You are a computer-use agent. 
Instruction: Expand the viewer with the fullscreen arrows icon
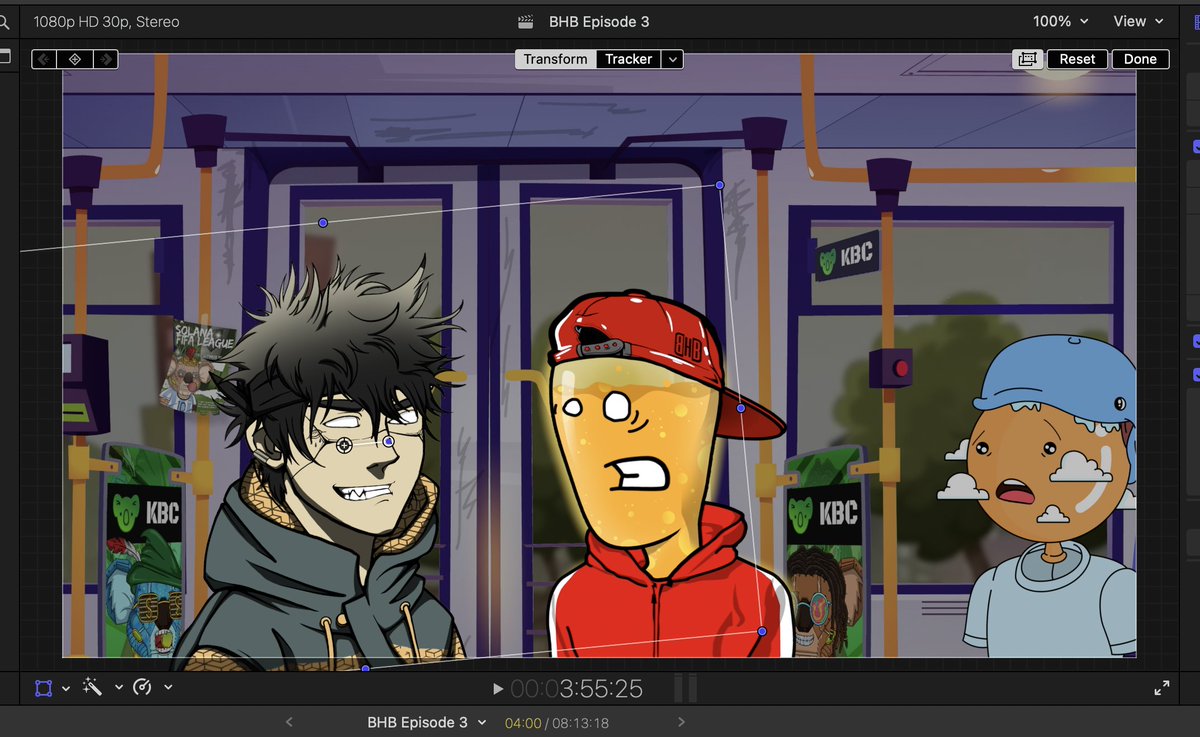click(x=1161, y=687)
